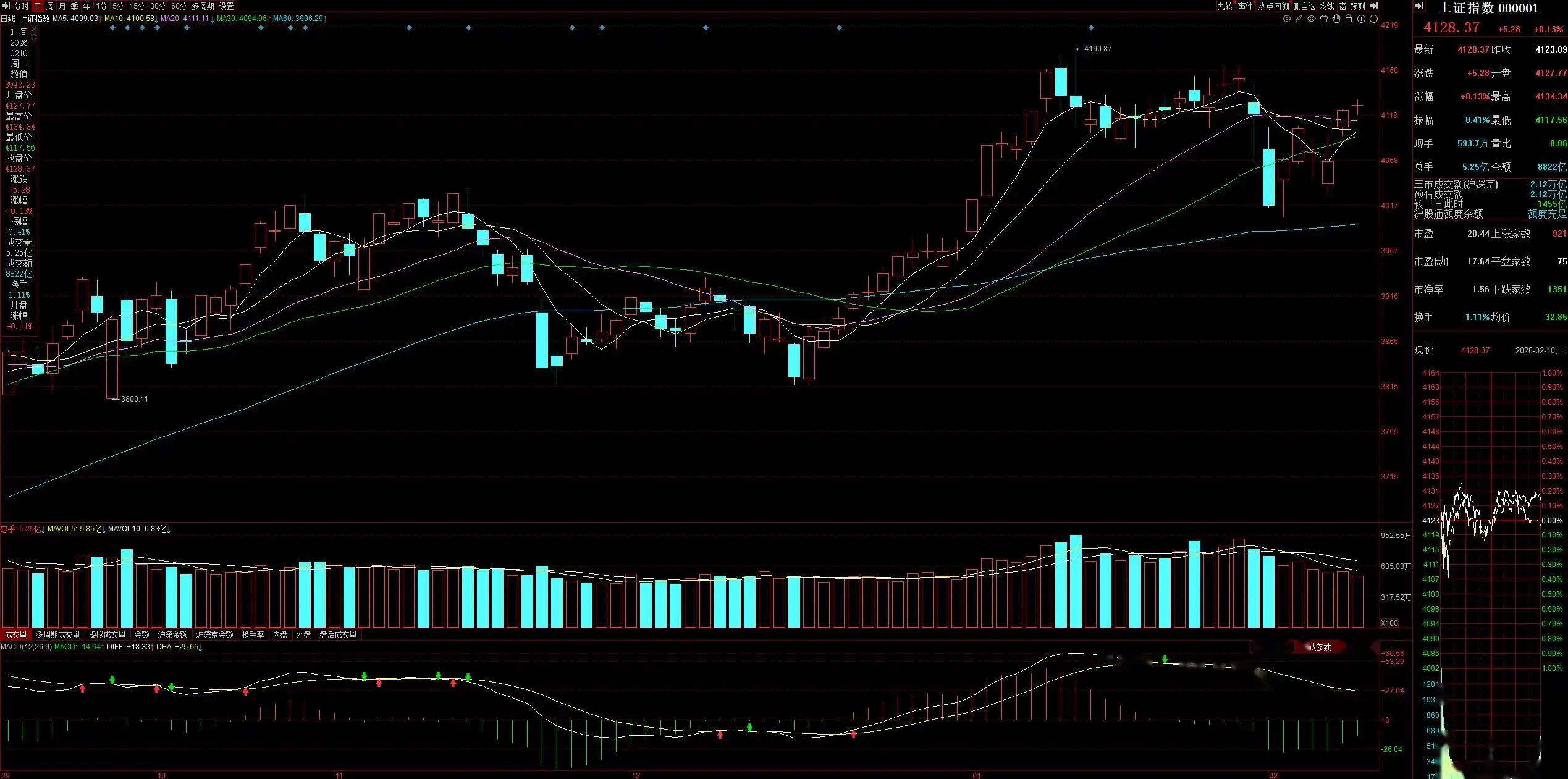
Task: Select the 换手率 indicator tab
Action: [x=253, y=634]
